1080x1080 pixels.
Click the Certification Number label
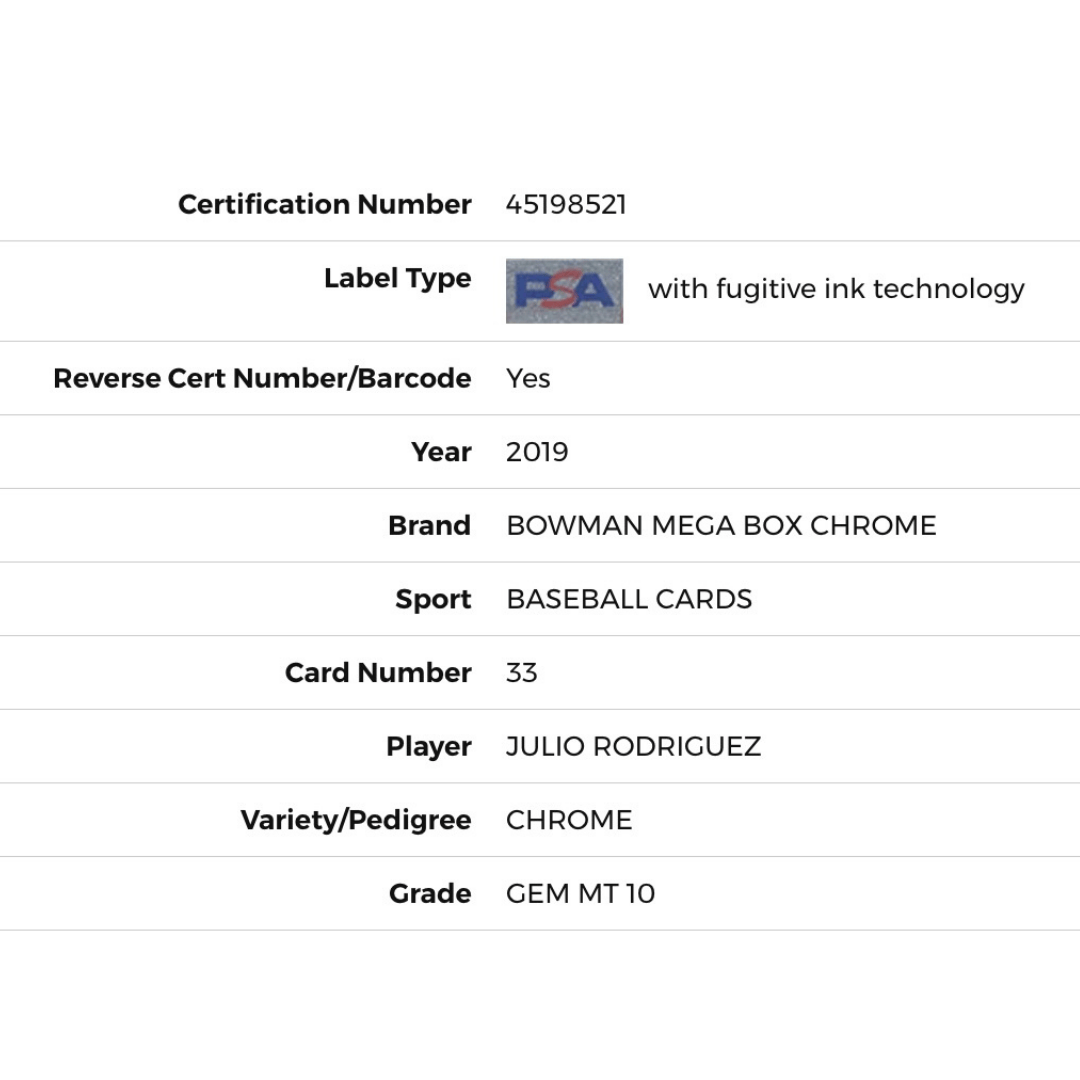click(324, 205)
